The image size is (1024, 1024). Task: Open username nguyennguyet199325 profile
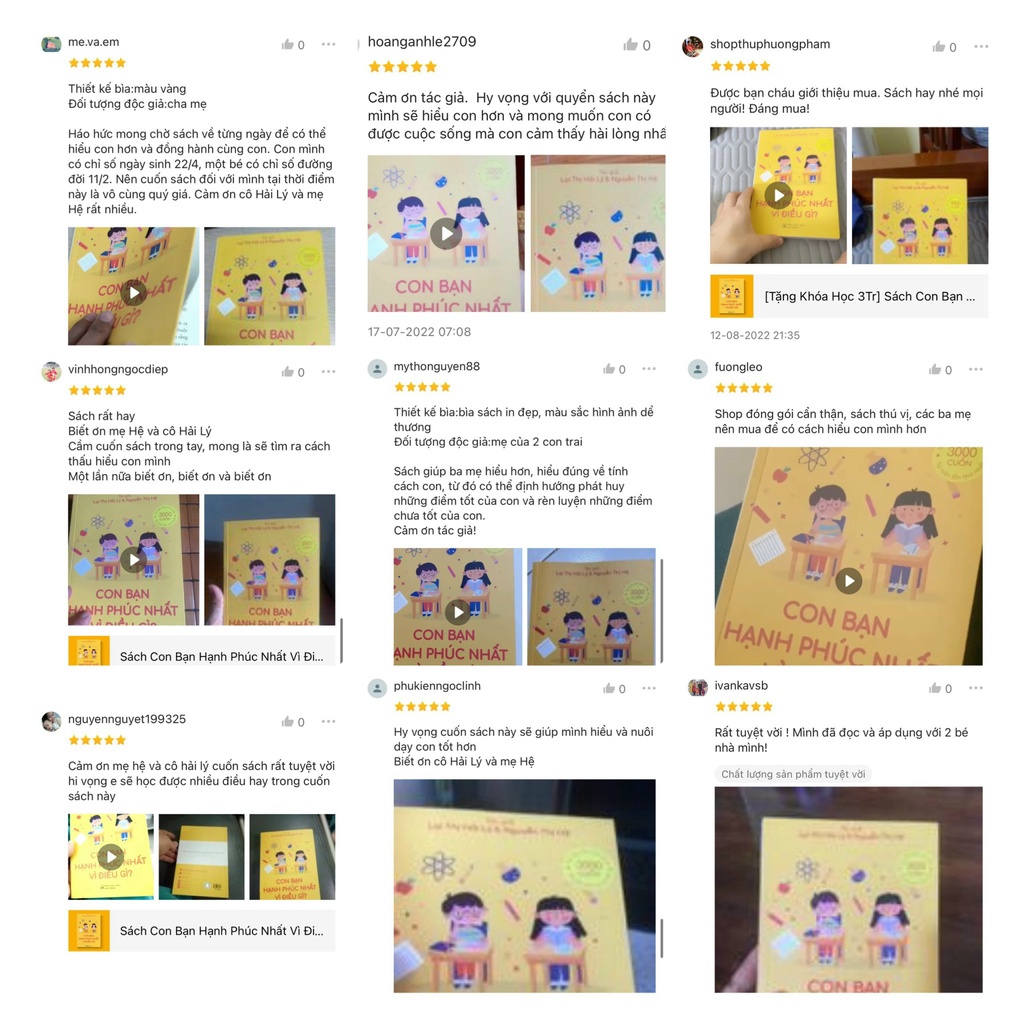[x=127, y=719]
